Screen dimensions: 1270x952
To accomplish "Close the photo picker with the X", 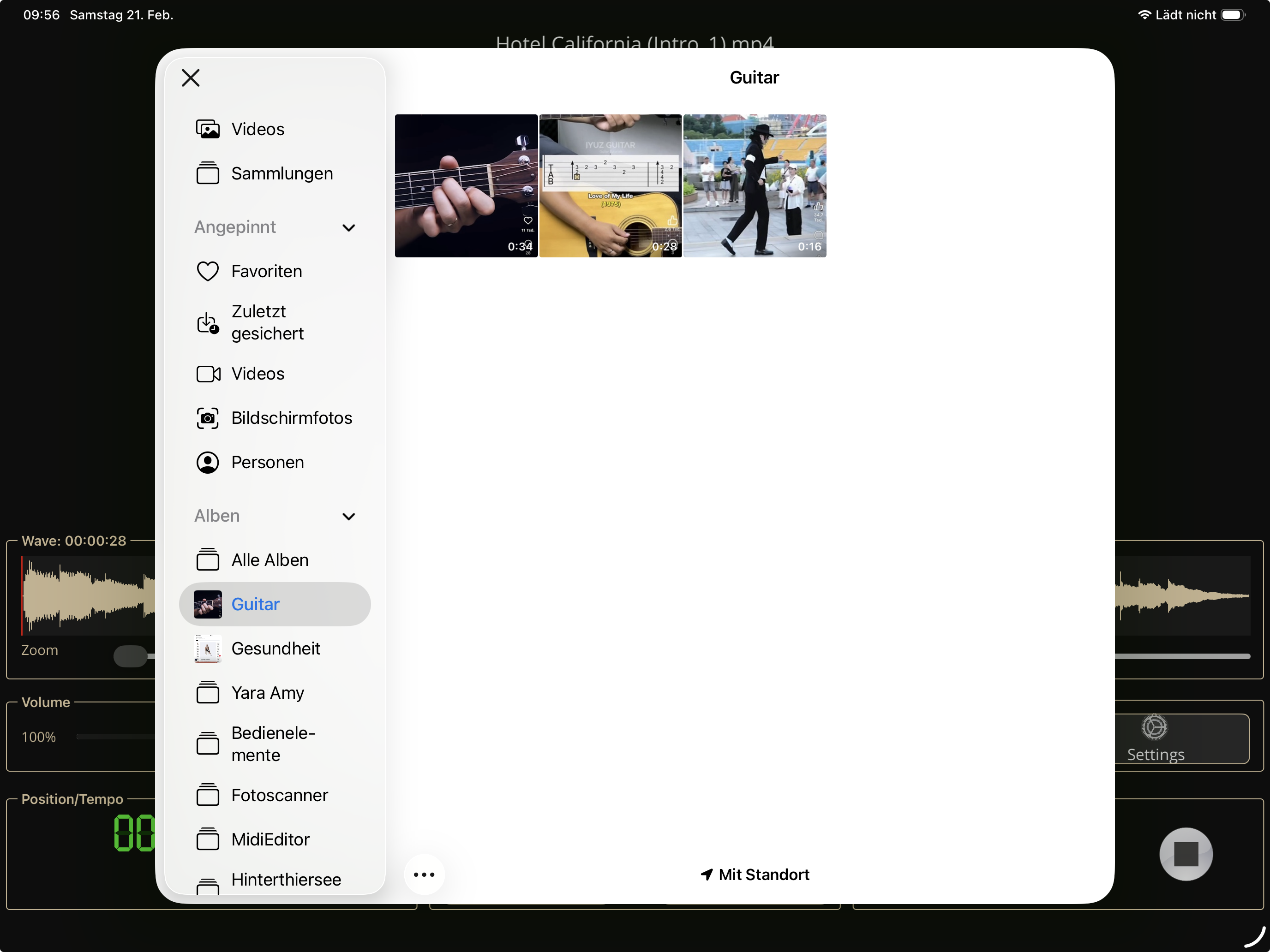I will (x=191, y=77).
